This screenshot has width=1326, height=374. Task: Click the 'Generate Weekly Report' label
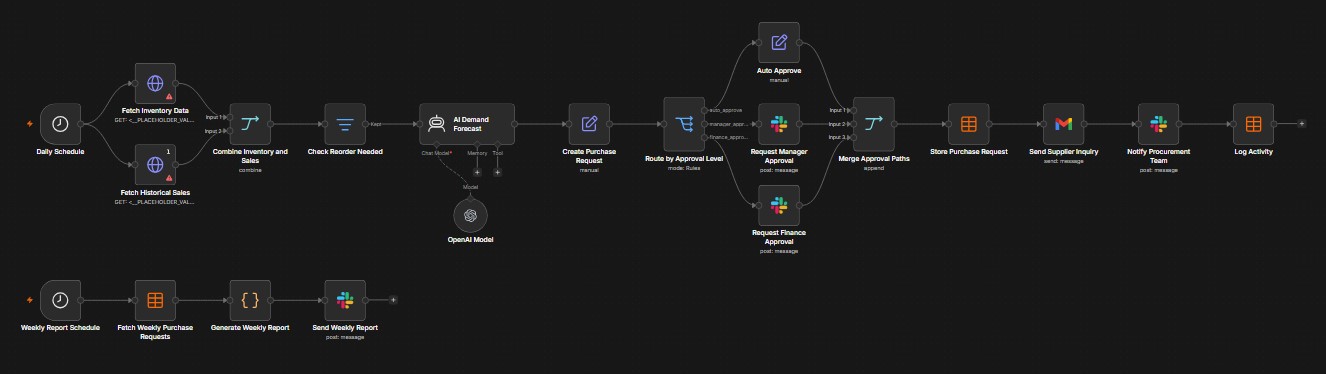click(250, 327)
